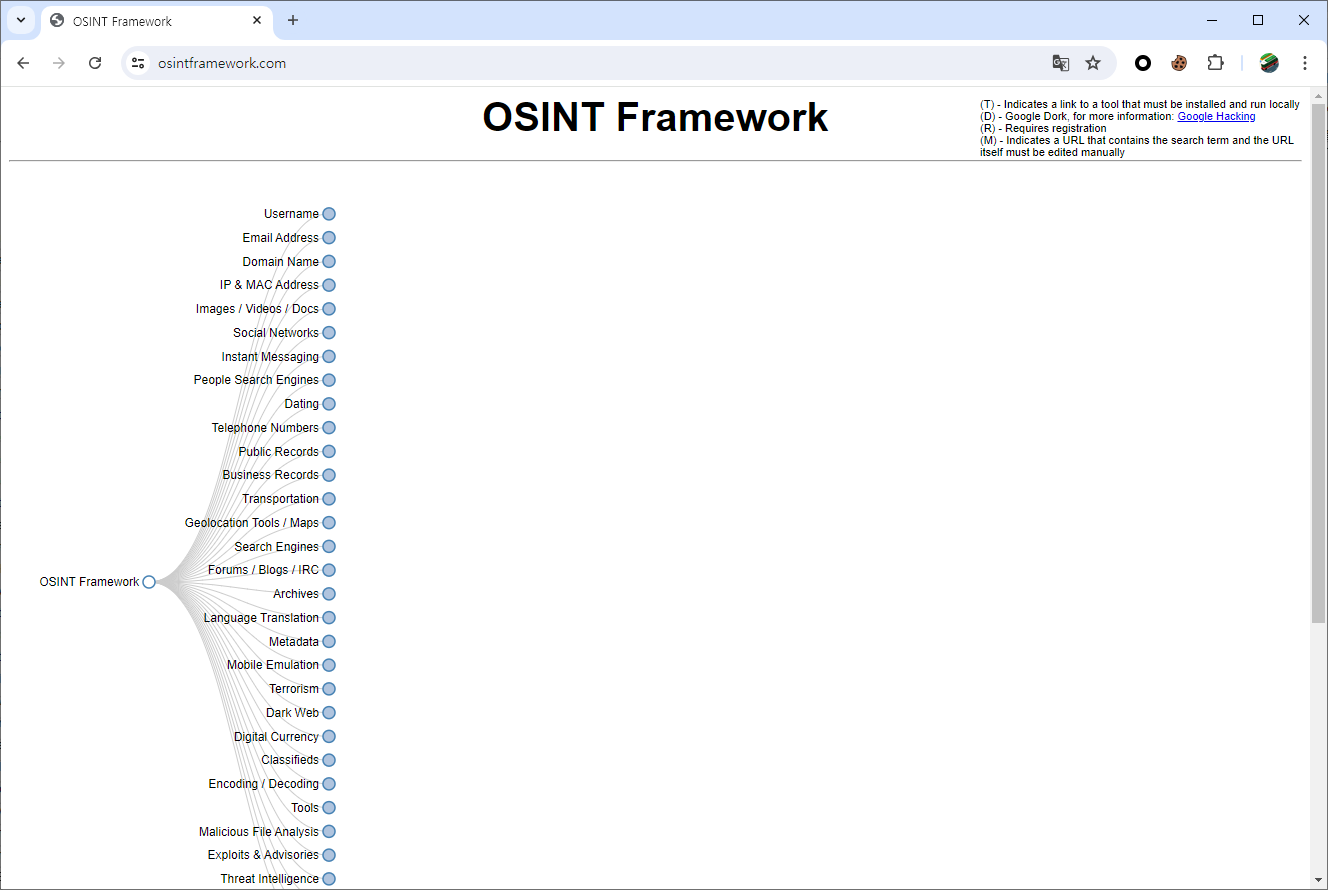The width and height of the screenshot is (1328, 890).
Task: Open the Language Translation tree label
Action: click(261, 618)
